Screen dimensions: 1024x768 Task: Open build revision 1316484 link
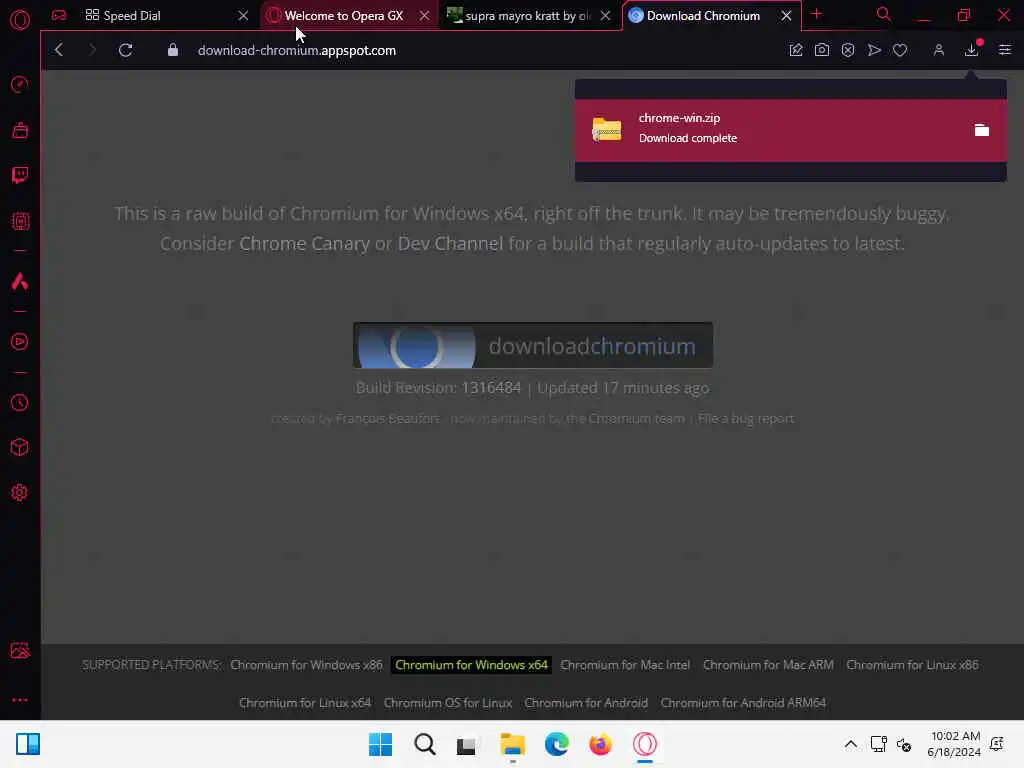pyautogui.click(x=491, y=388)
